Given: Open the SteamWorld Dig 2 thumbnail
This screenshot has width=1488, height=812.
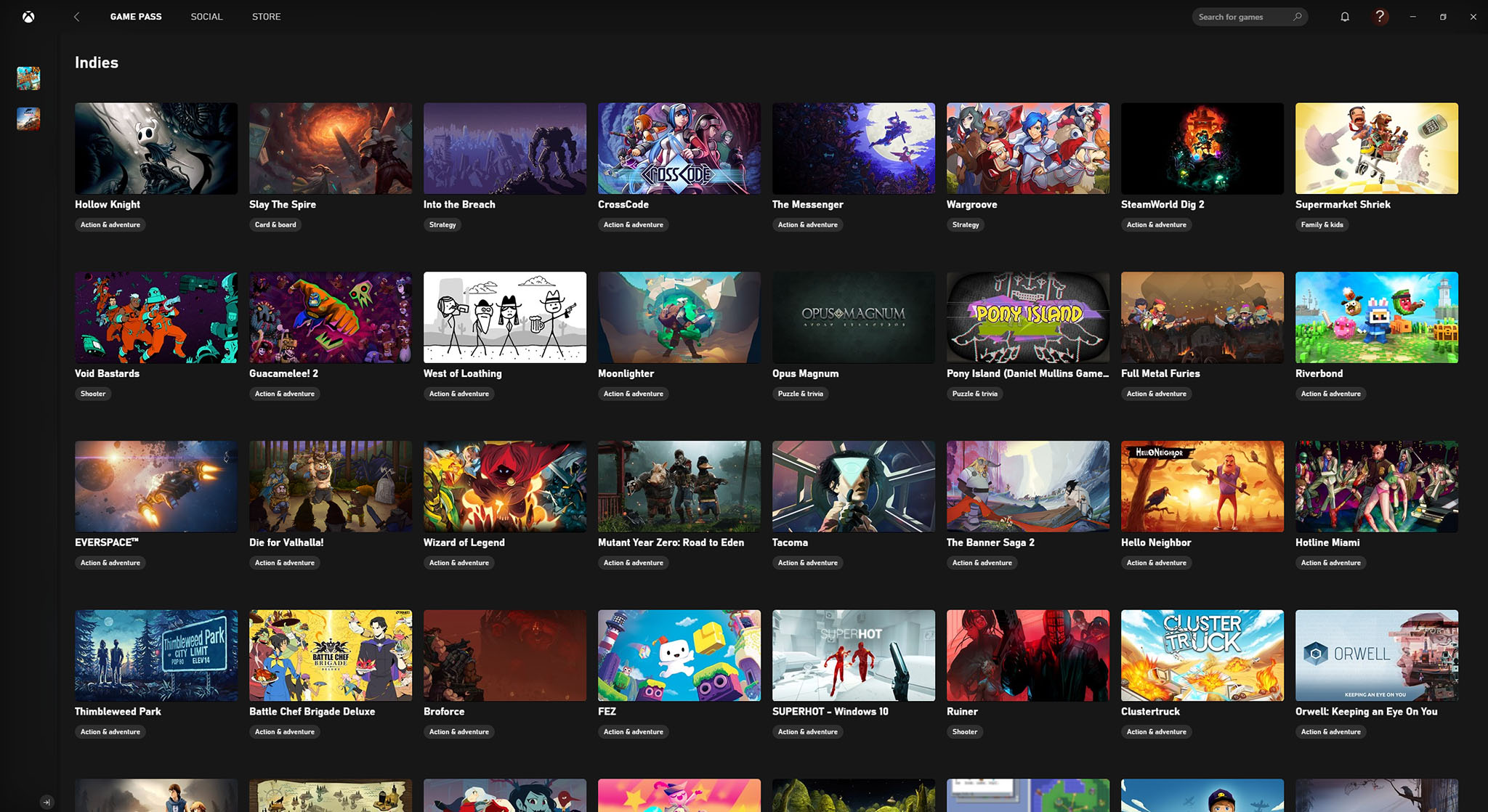Looking at the screenshot, I should click(1202, 148).
